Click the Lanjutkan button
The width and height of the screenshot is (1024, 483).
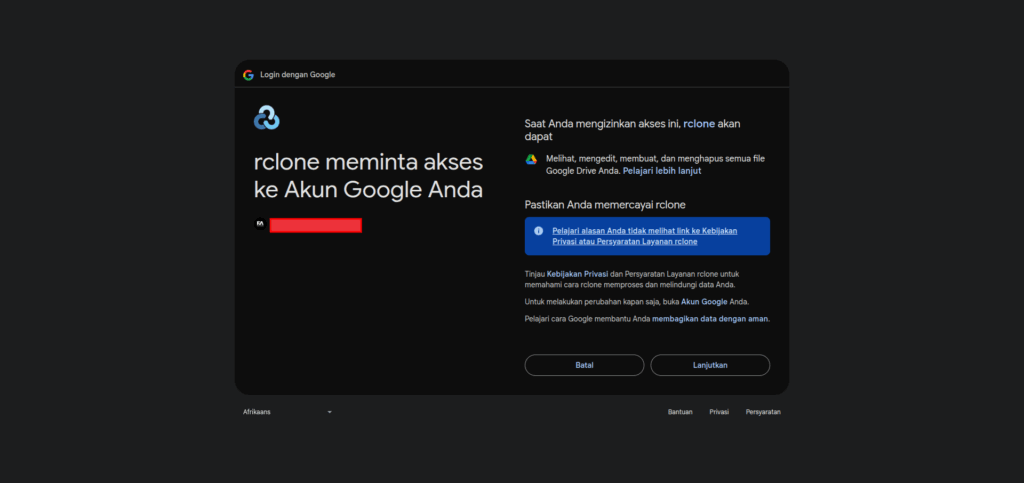711,366
